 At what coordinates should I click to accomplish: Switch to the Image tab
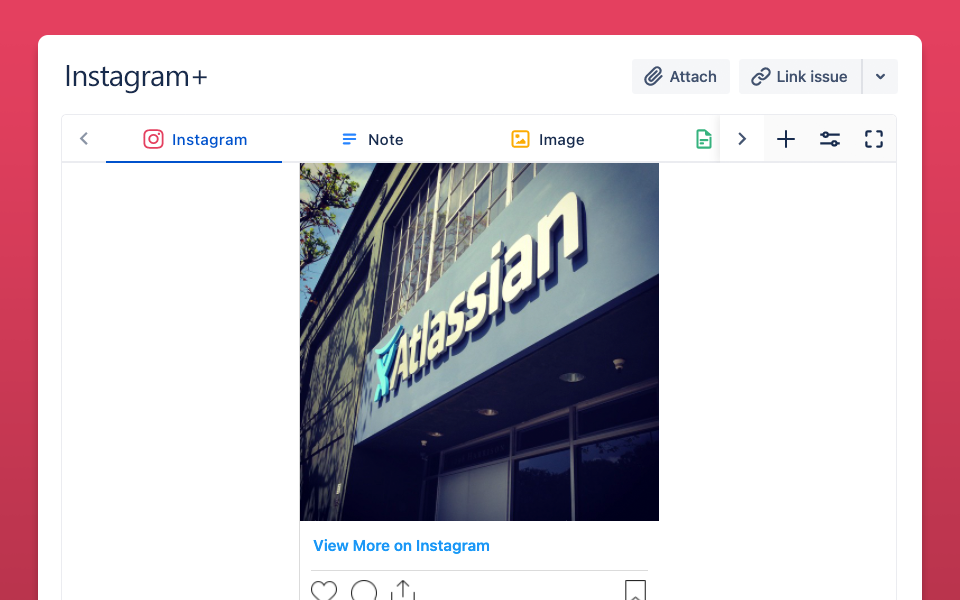pos(546,139)
